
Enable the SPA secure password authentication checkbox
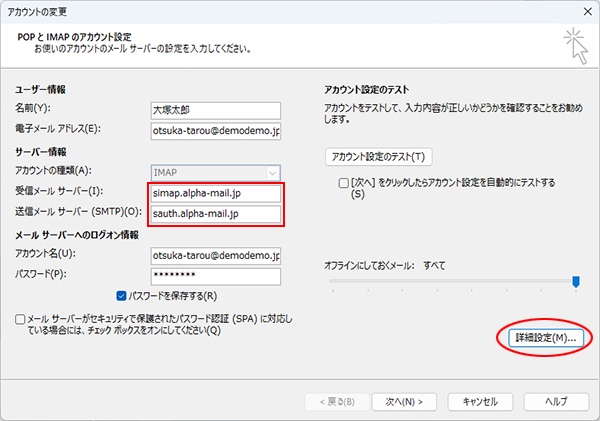click(21, 318)
